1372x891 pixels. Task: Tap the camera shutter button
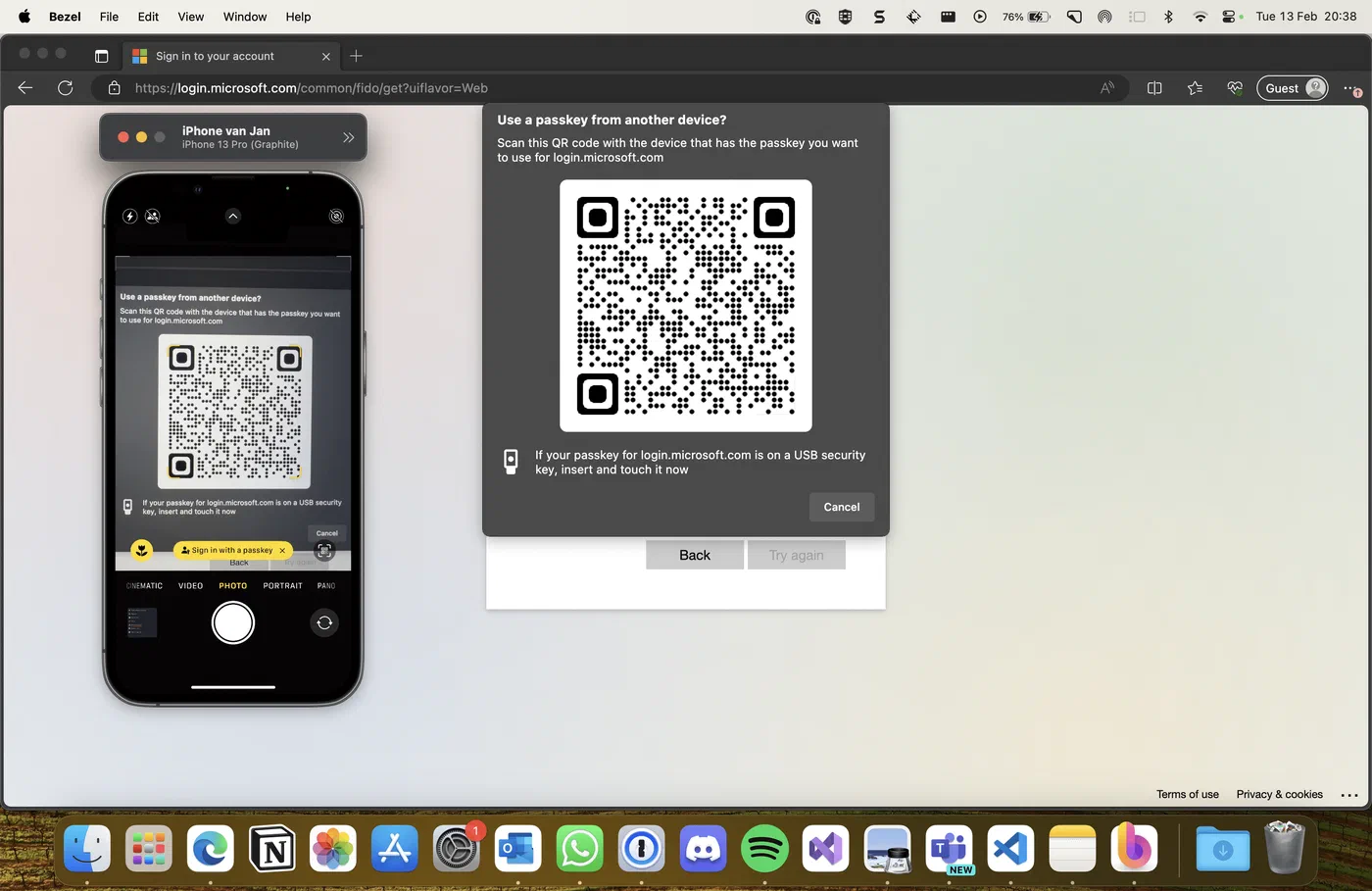point(233,622)
